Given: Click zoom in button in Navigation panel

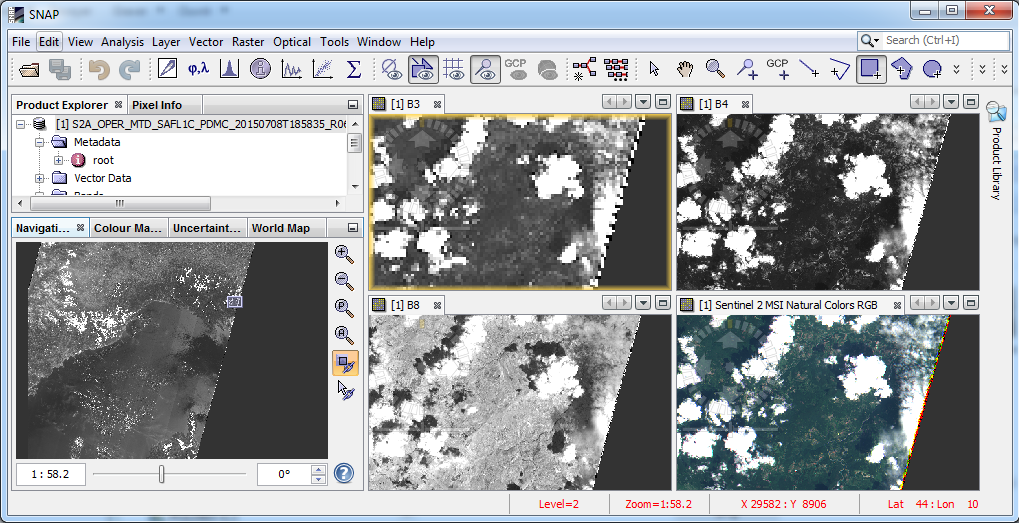Looking at the screenshot, I should 344,254.
